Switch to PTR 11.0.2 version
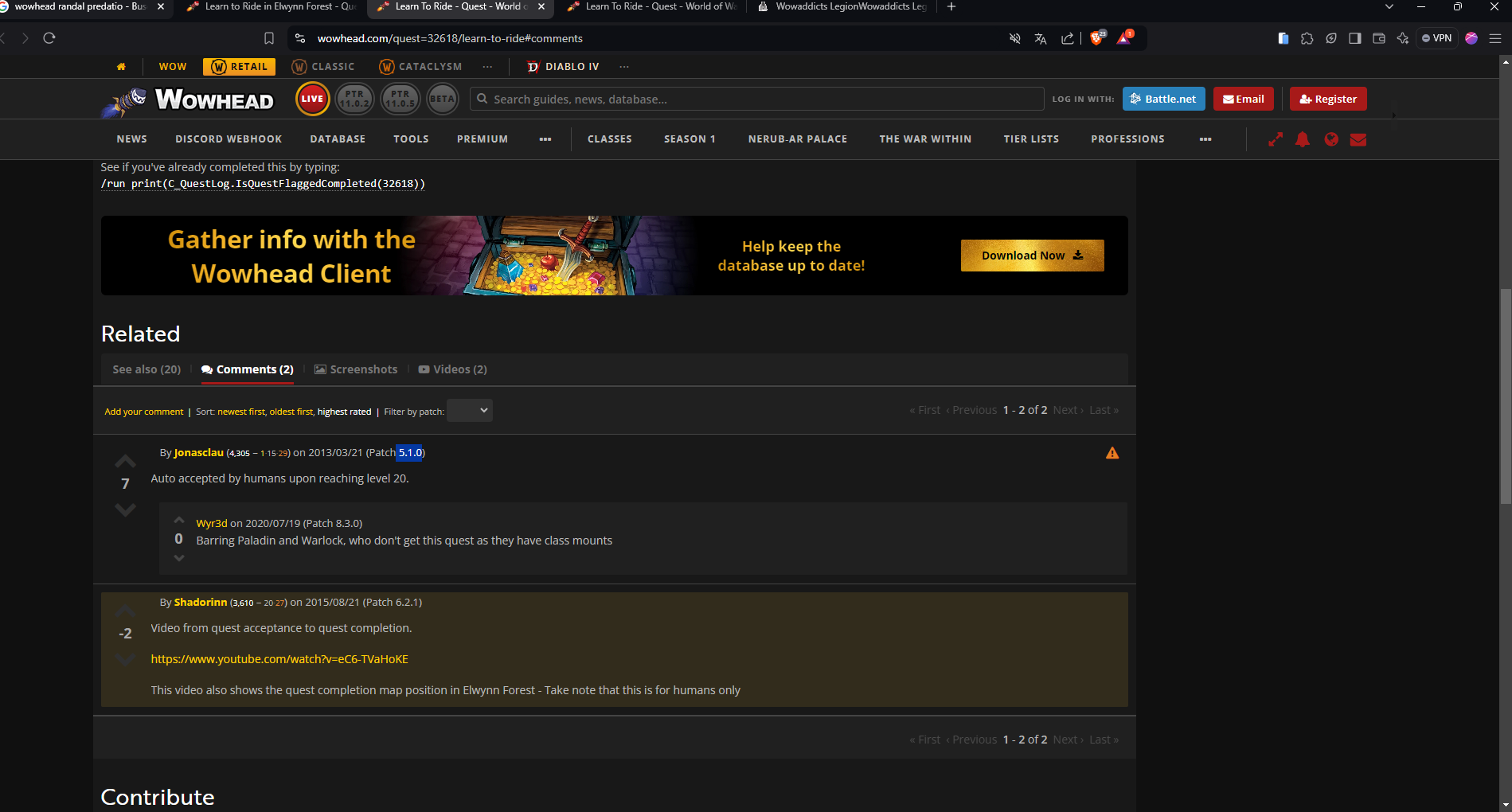This screenshot has width=1512, height=812. (354, 100)
